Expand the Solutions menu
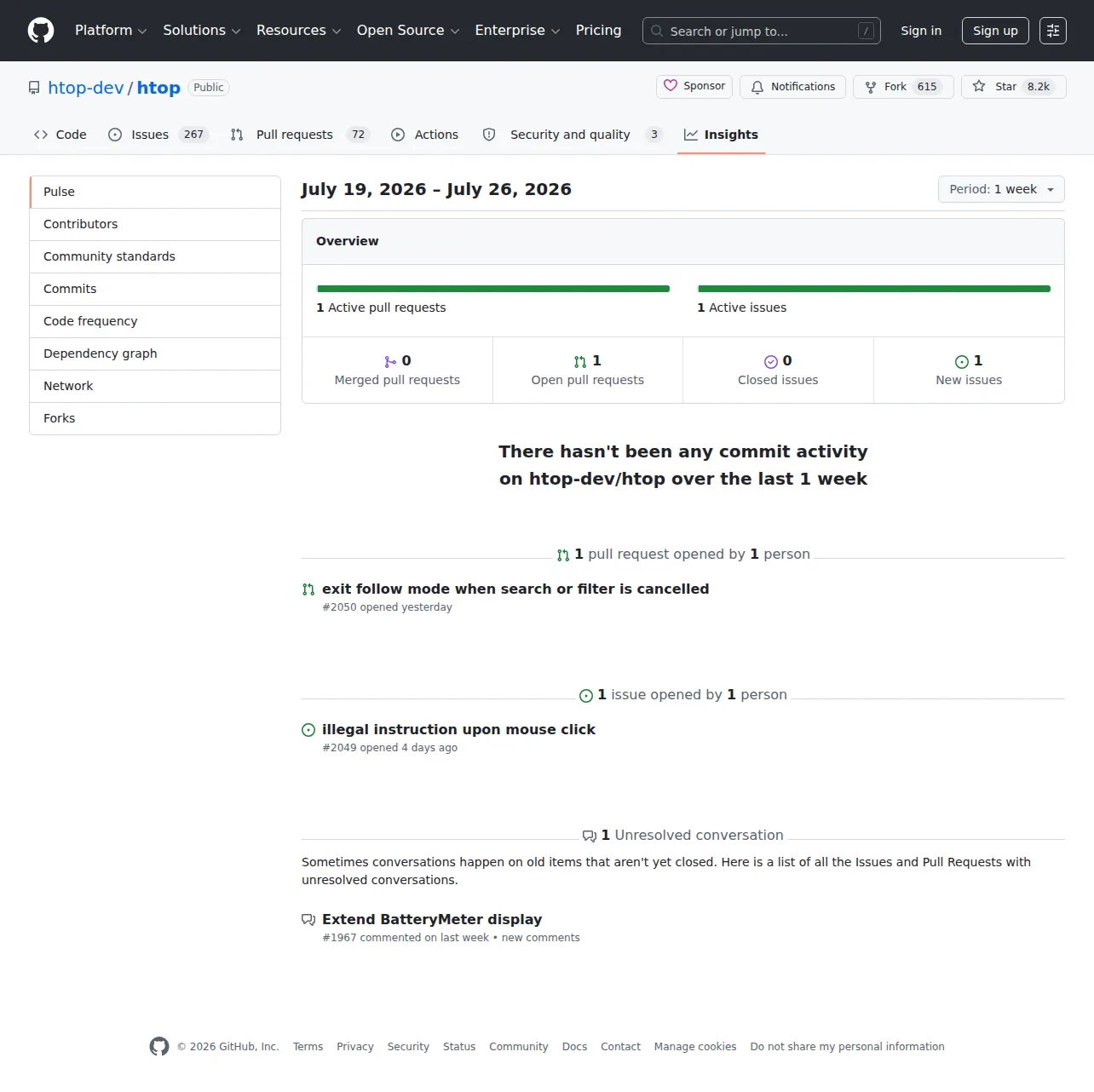The image size is (1094, 1092). click(202, 31)
